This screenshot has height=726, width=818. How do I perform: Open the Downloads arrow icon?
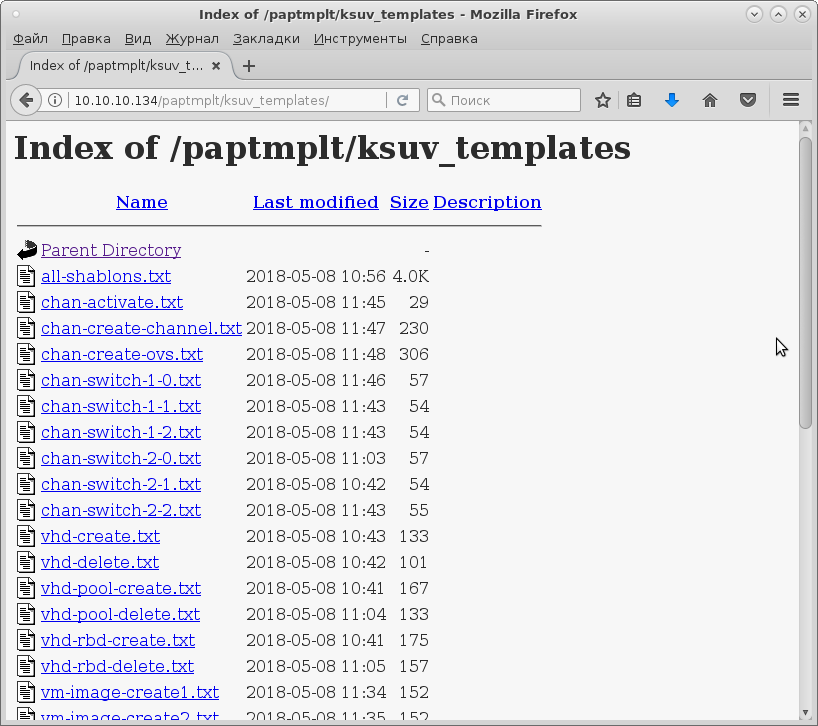(x=672, y=100)
